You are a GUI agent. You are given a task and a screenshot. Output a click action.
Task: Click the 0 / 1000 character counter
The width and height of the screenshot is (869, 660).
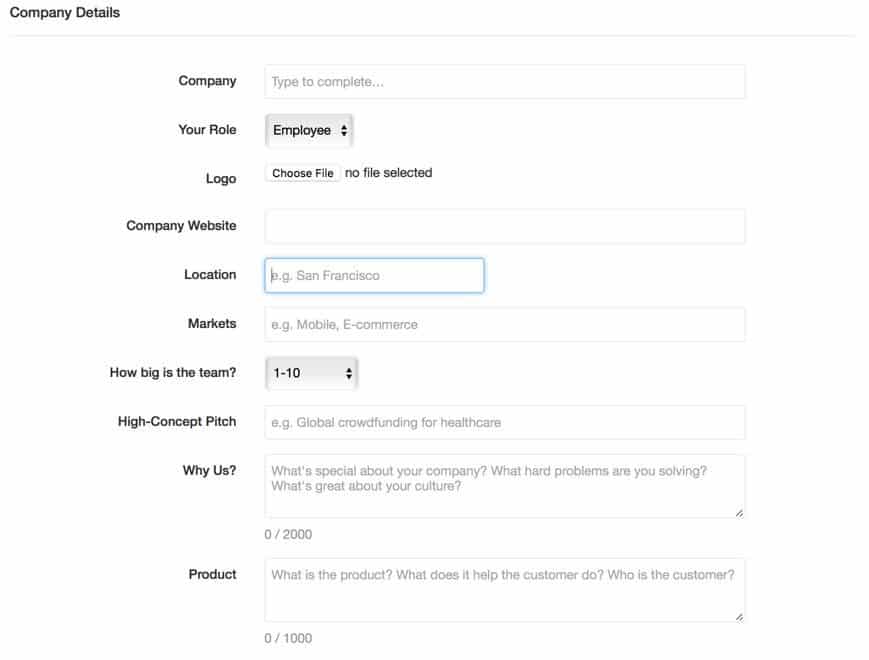(x=288, y=638)
